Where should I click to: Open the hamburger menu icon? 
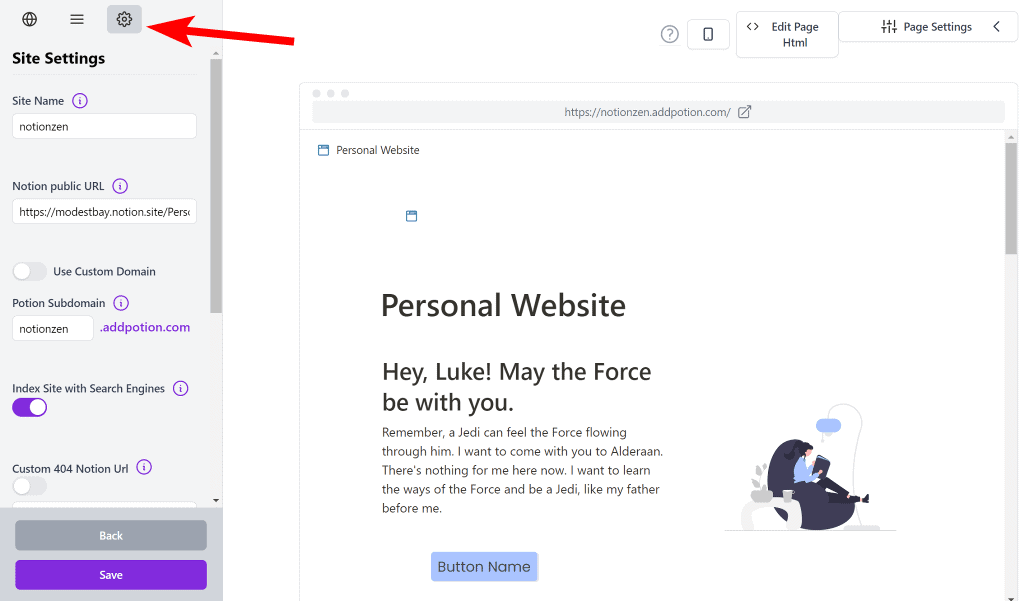click(77, 19)
